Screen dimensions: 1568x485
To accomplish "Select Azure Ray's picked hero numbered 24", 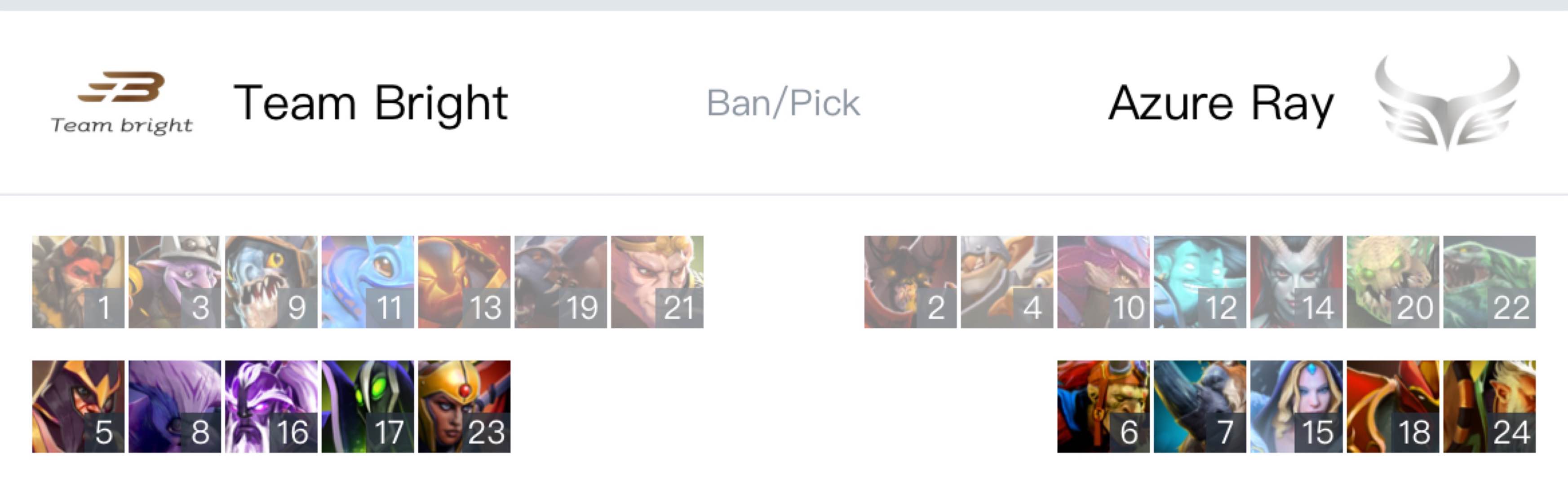I will click(1489, 406).
